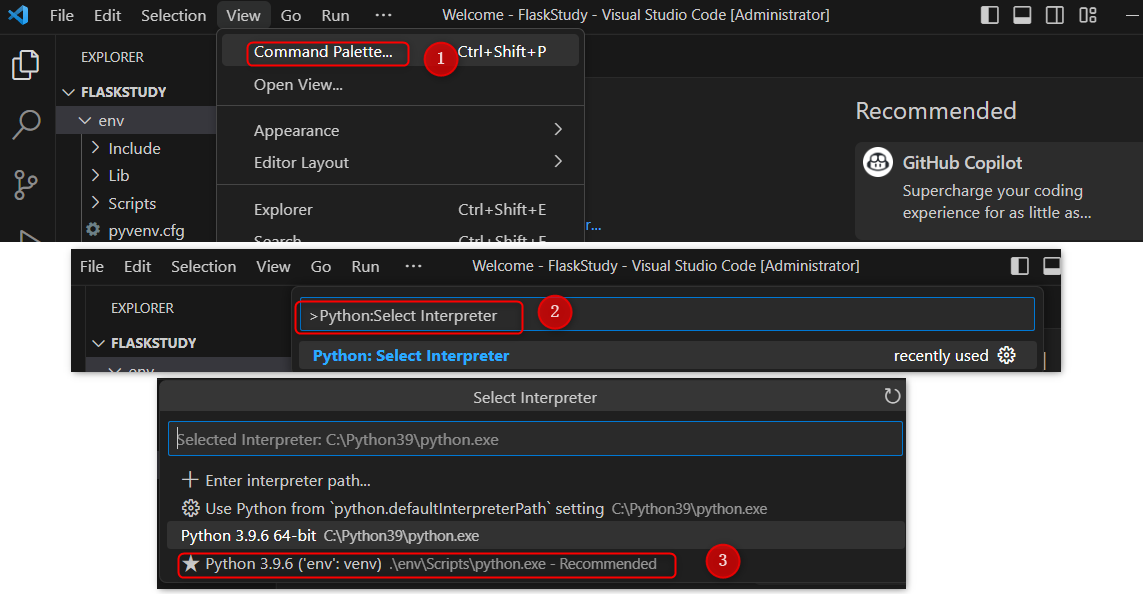Open the Appearance submenu
1143x594 pixels.
coord(297,130)
